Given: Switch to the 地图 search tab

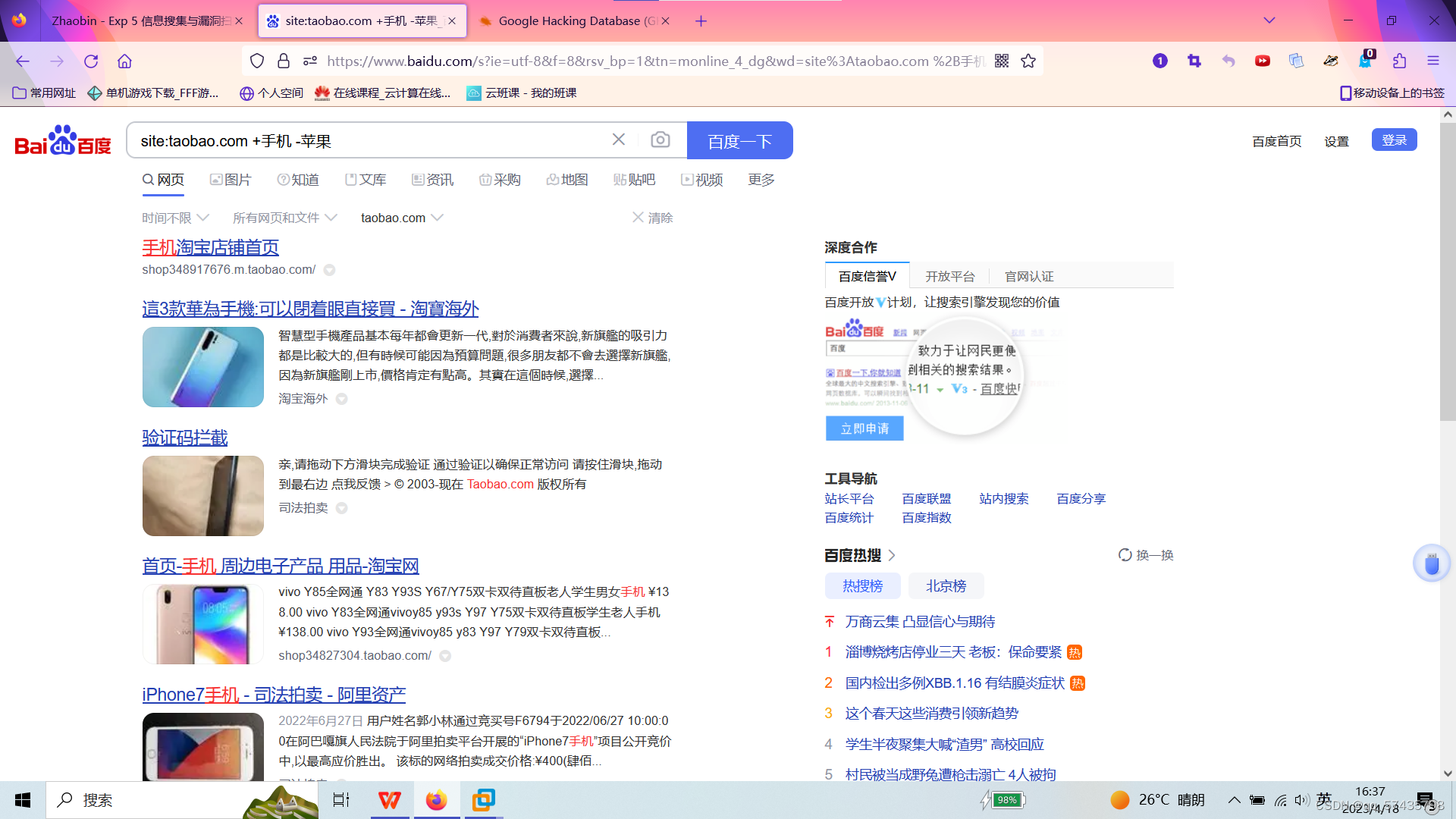Looking at the screenshot, I should [567, 180].
